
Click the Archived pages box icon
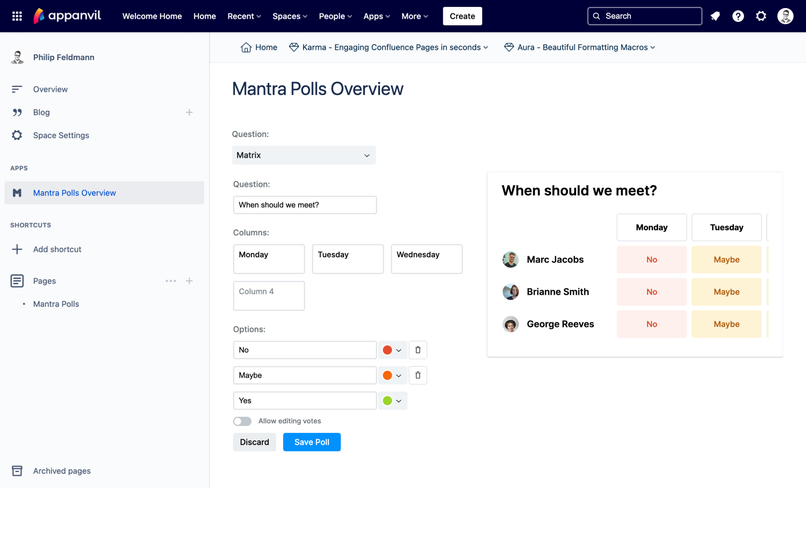click(x=17, y=471)
